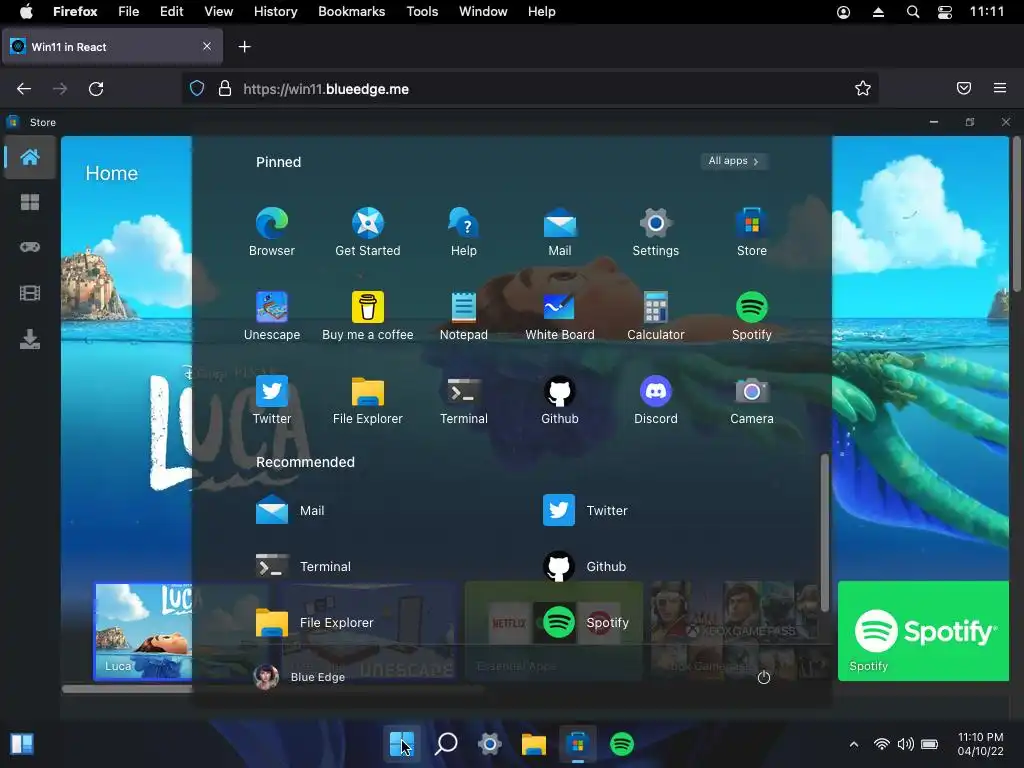The height and width of the screenshot is (768, 1024).
Task: Show hidden tray icons chevron
Action: tap(854, 744)
